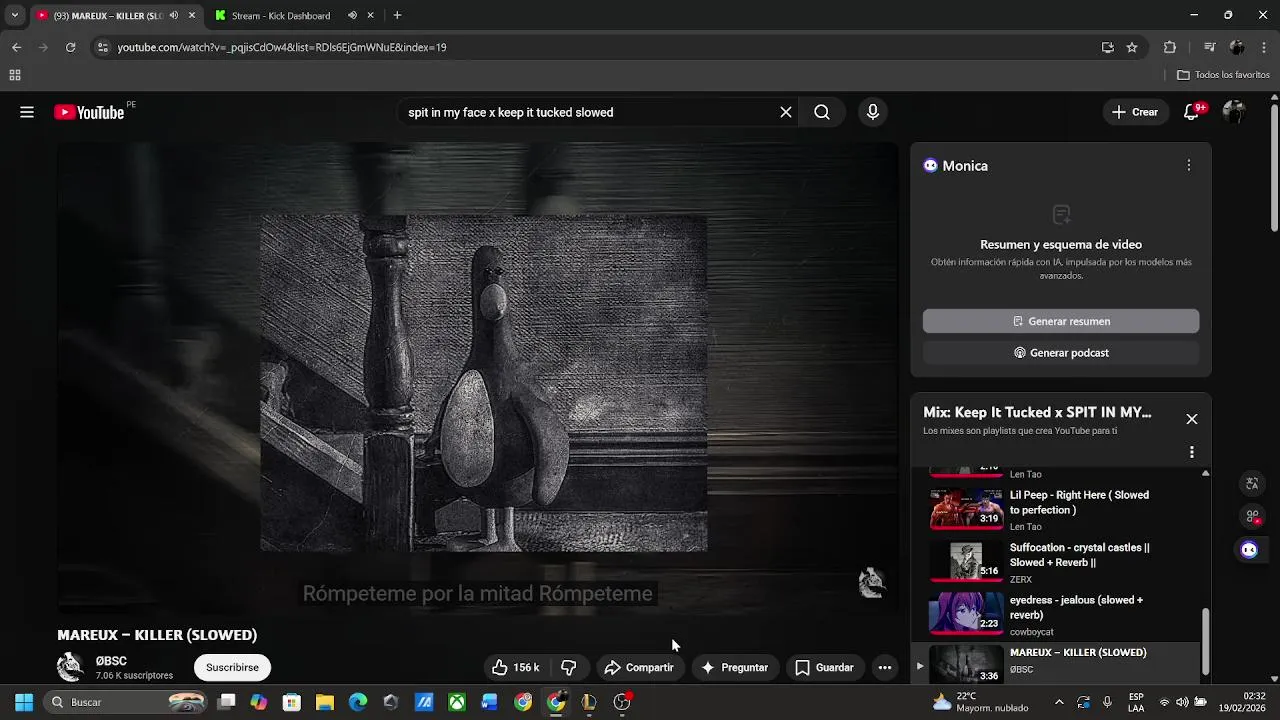
Task: Go back to the previous page
Action: coord(16,47)
